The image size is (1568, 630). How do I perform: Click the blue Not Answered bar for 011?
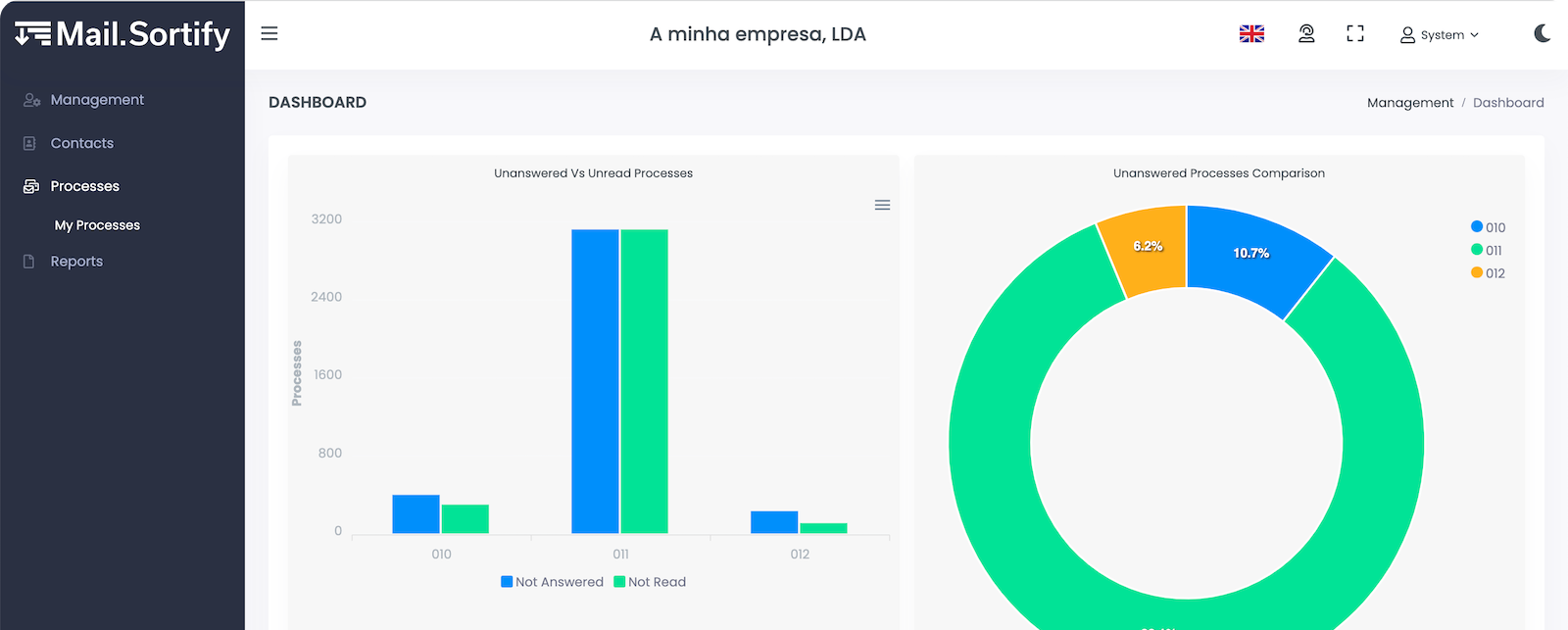pyautogui.click(x=595, y=381)
